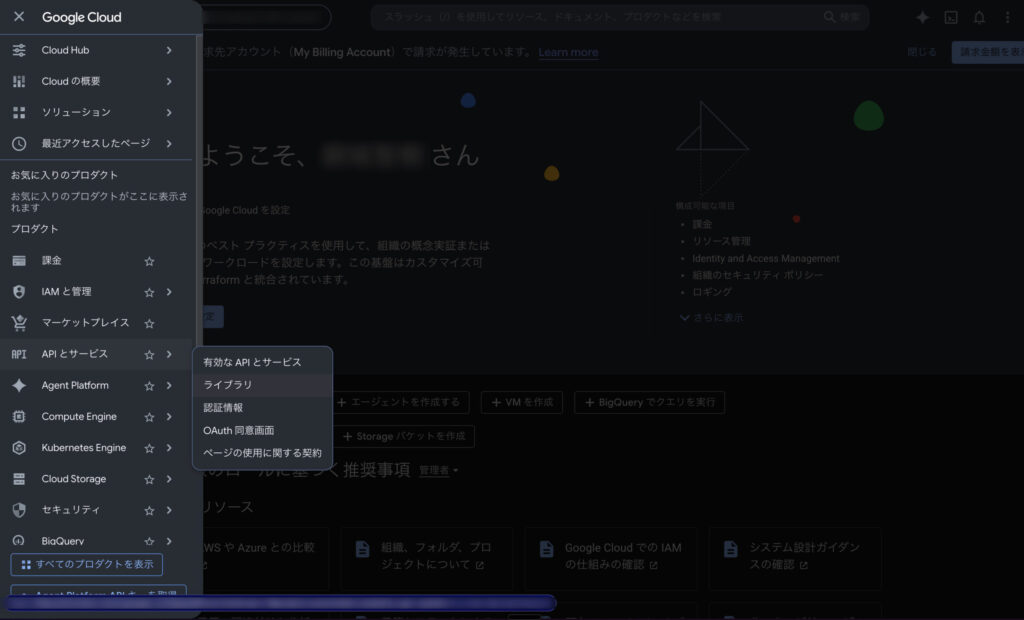Click the API とサービス API icon
This screenshot has height=620, width=1024.
pyautogui.click(x=19, y=354)
